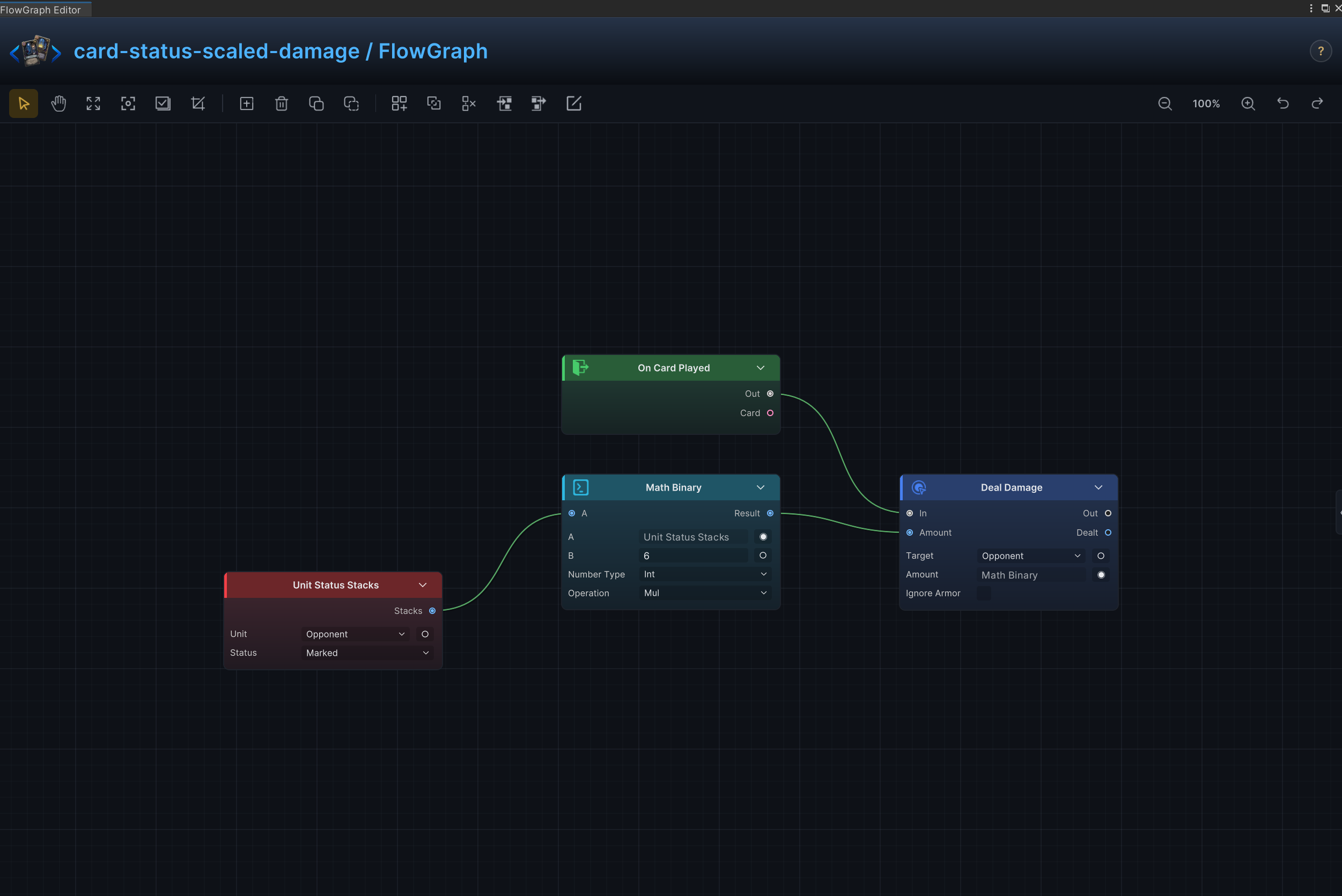Click the Stacks output port
The height and width of the screenshot is (896, 1342).
point(432,611)
